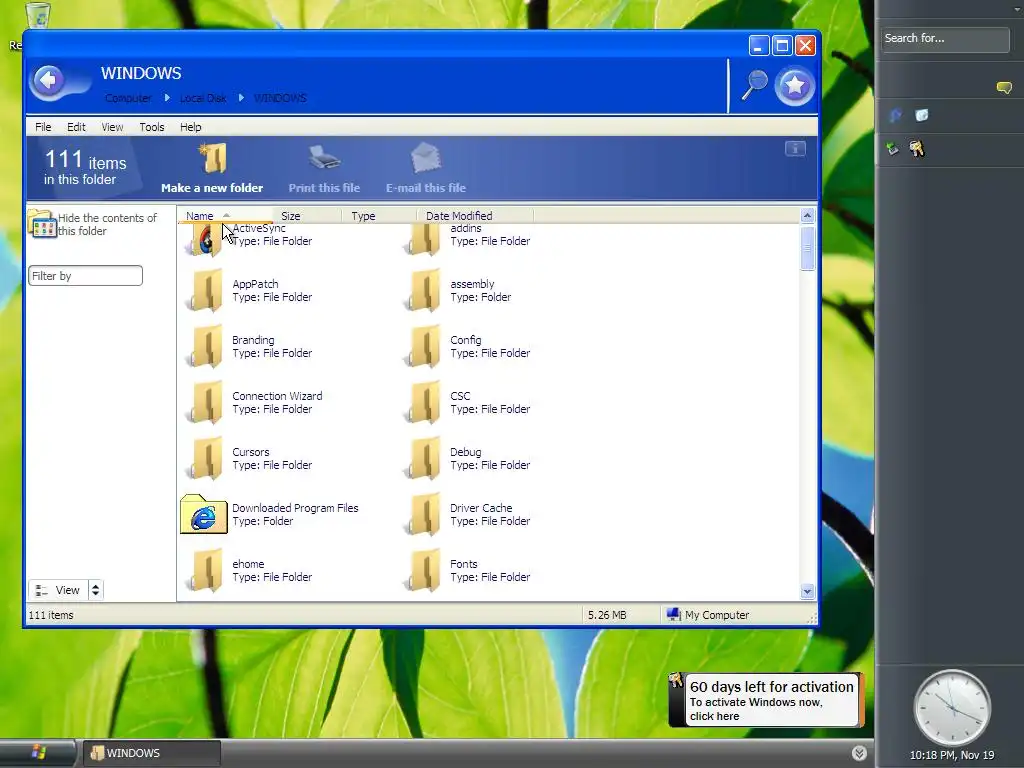Hide the contents of this folder
1024x768 pixels.
pos(93,224)
